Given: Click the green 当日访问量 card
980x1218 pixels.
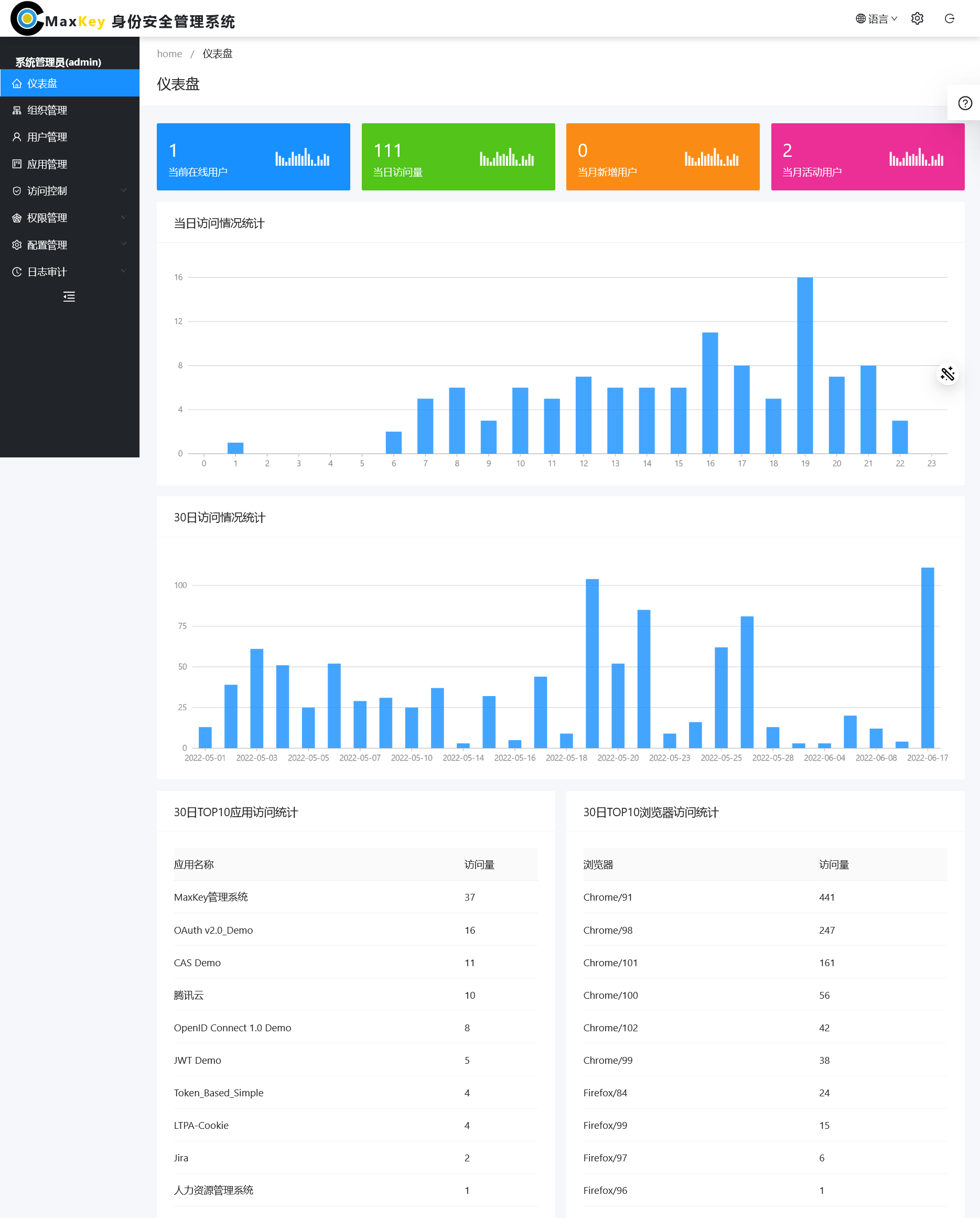Looking at the screenshot, I should point(458,157).
